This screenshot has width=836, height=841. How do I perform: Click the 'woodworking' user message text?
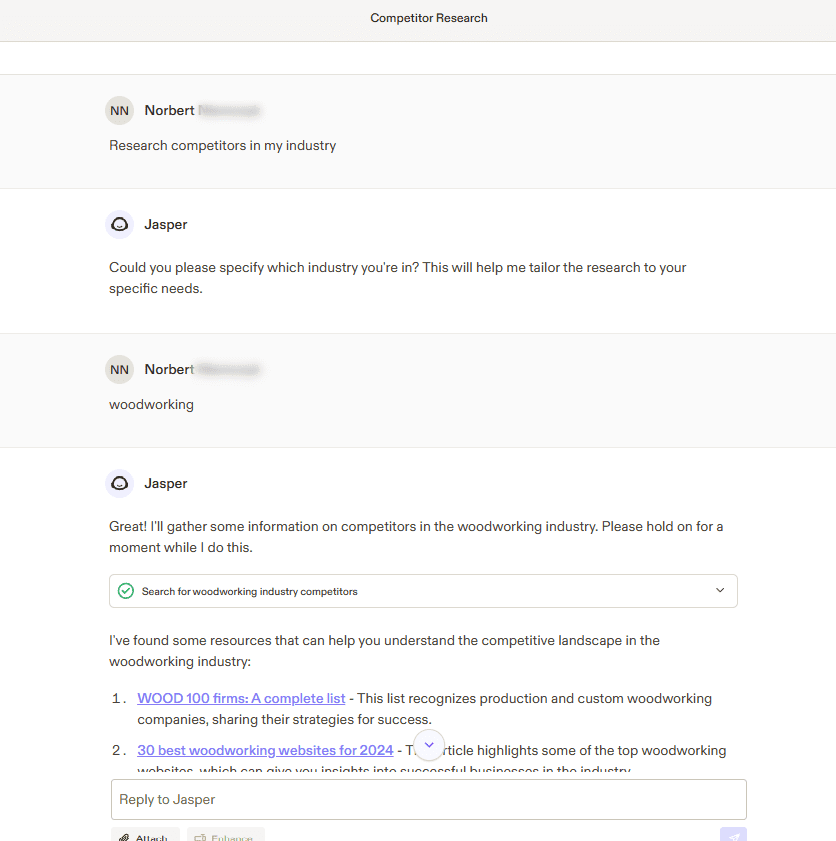coord(151,404)
